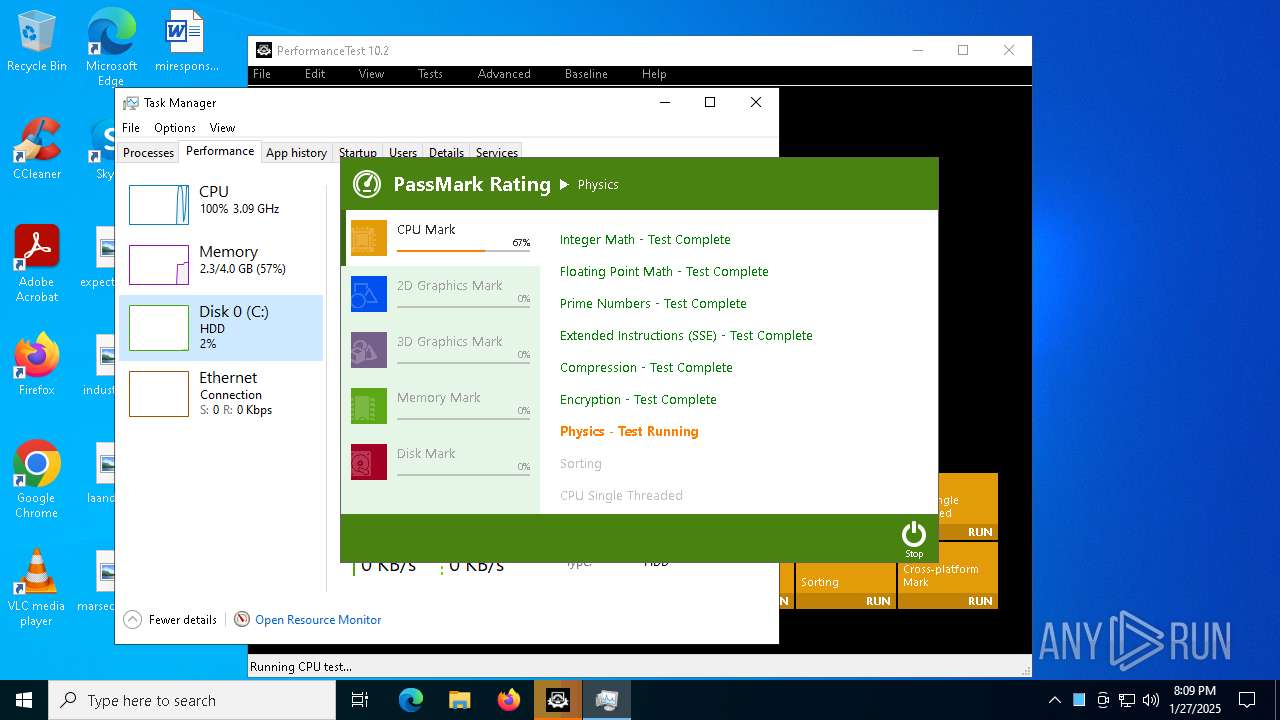Open the notification center
The image size is (1280, 720).
[1247, 700]
